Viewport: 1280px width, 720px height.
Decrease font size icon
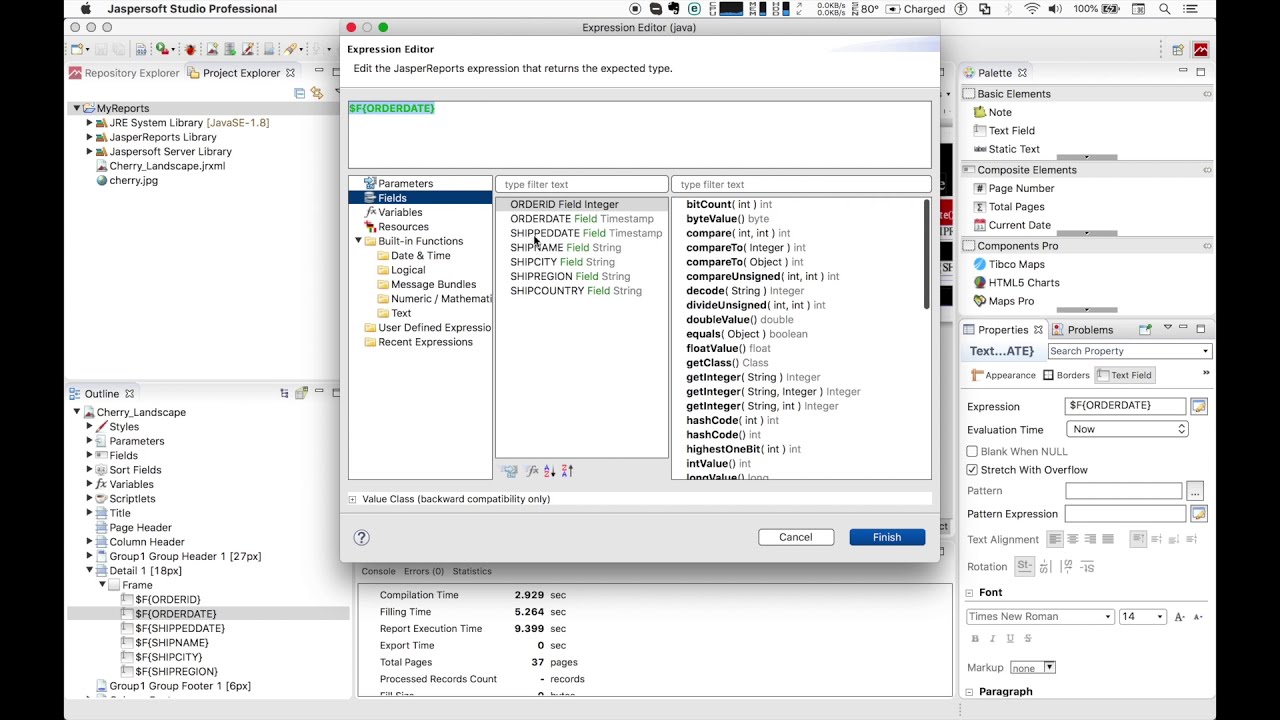[1198, 617]
